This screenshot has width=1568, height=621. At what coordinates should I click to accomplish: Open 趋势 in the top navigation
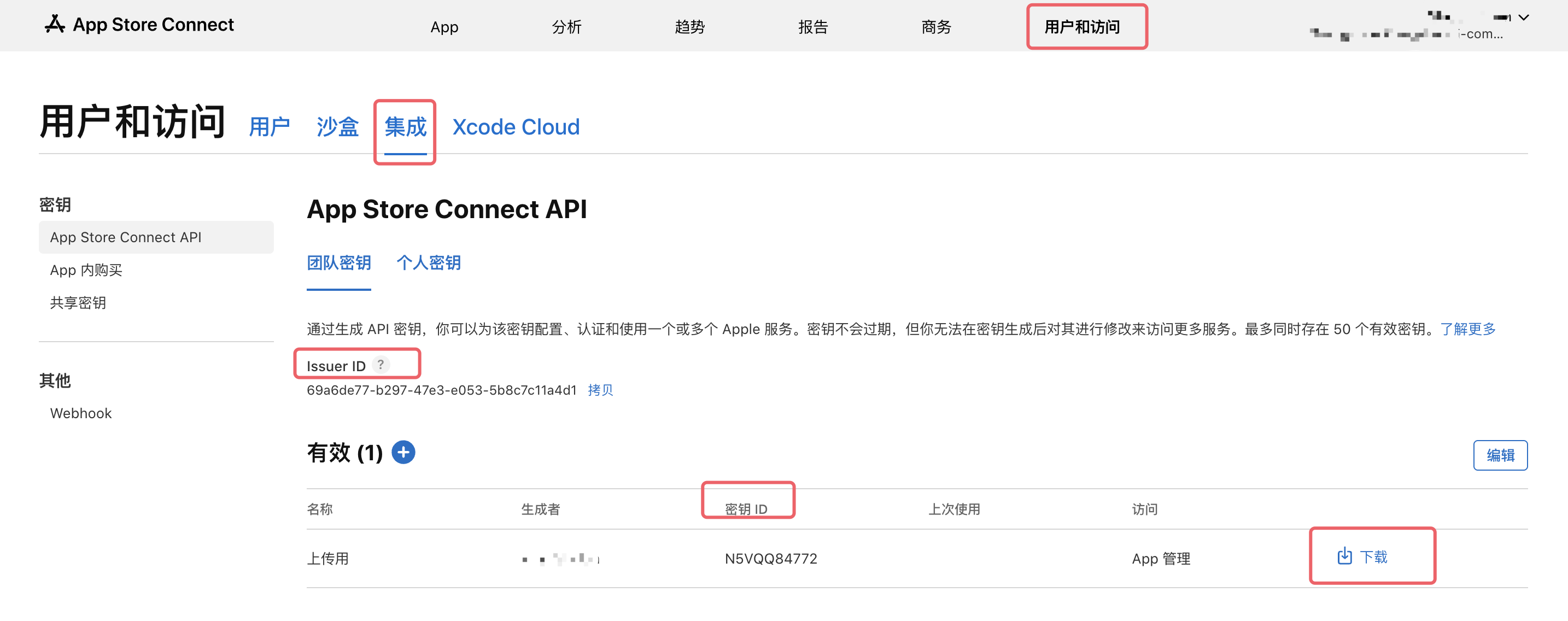click(689, 27)
